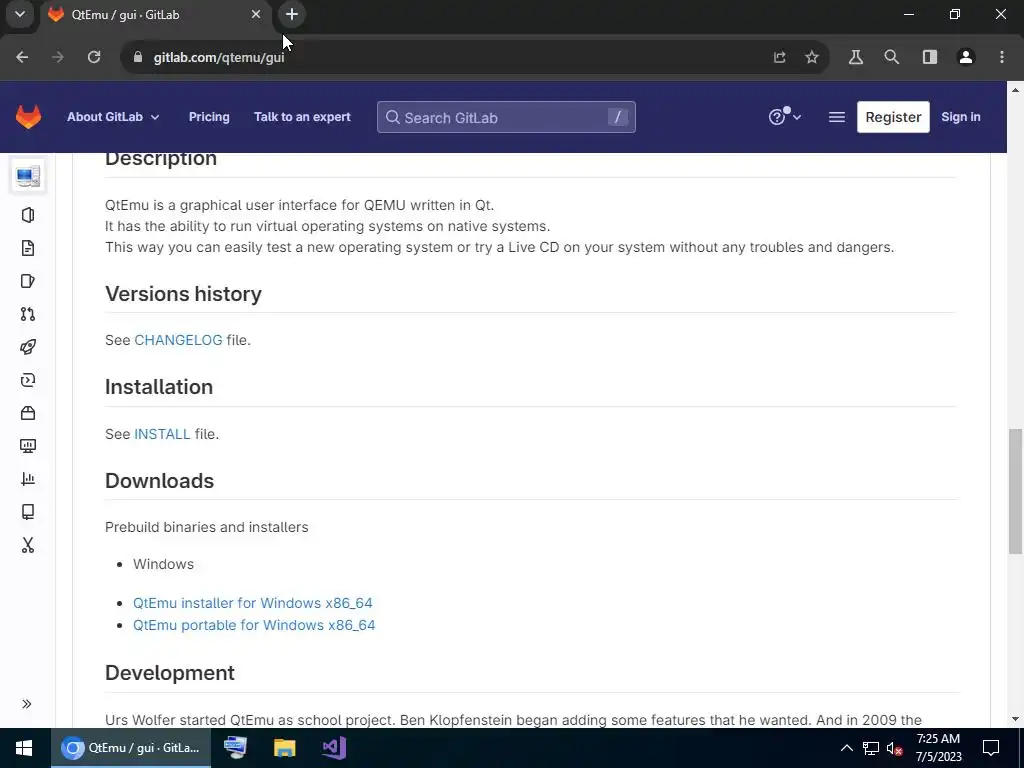The height and width of the screenshot is (768, 1024).
Task: Open Chrome three-dot menu
Action: [1002, 57]
